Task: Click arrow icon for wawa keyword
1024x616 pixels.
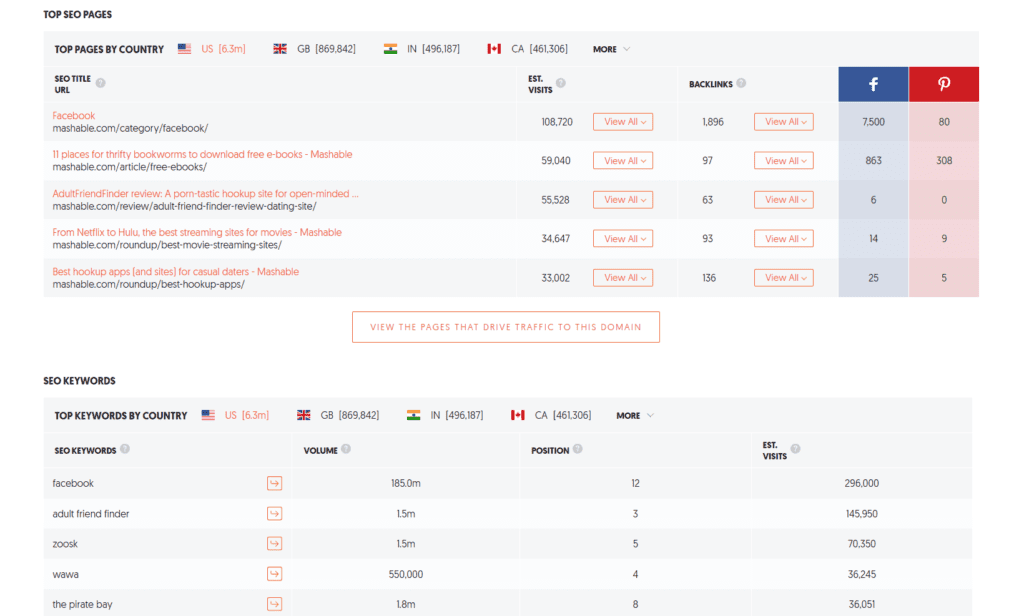Action: (x=274, y=574)
